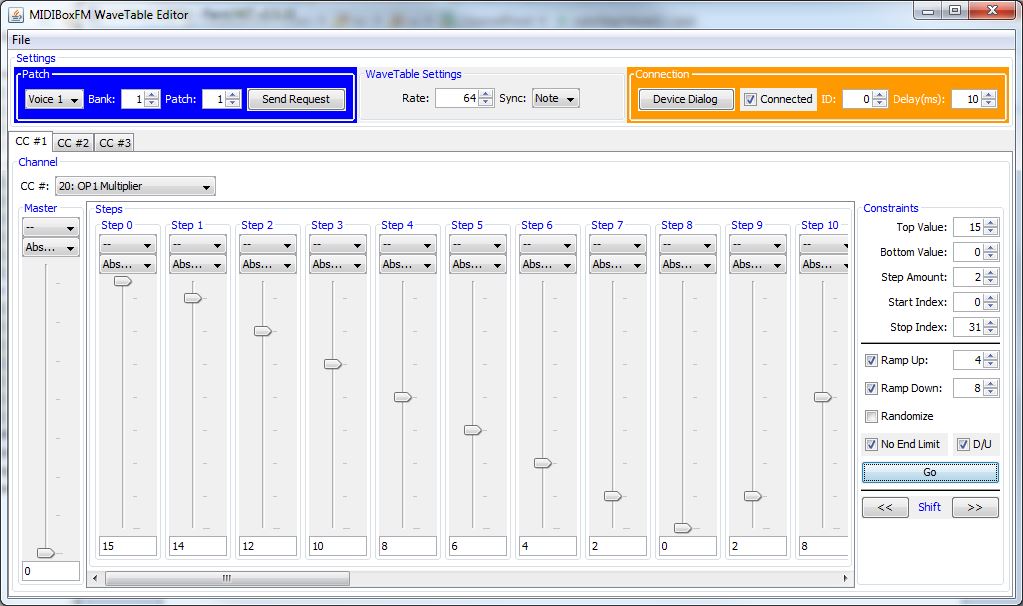
Task: Shift steps right with >> button
Action: [975, 507]
